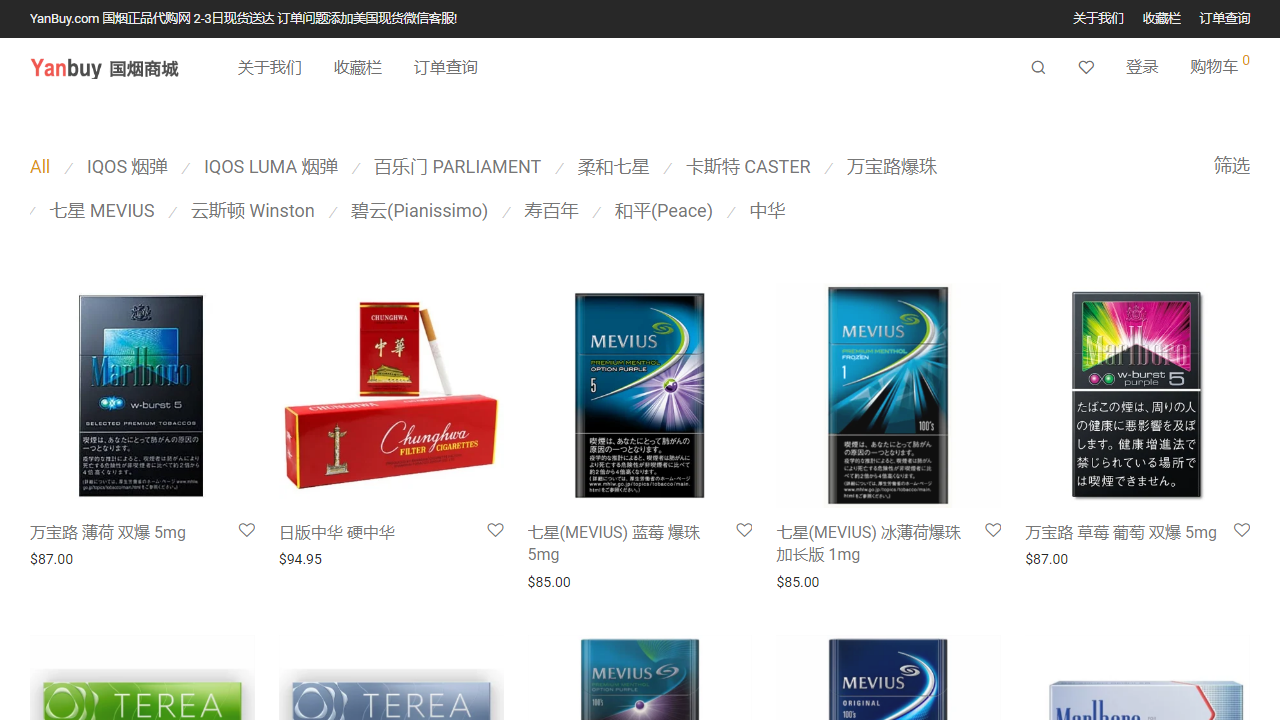Heart the 七星(MEVIUS) 蓝莓 爆珠 5mg product

click(744, 530)
